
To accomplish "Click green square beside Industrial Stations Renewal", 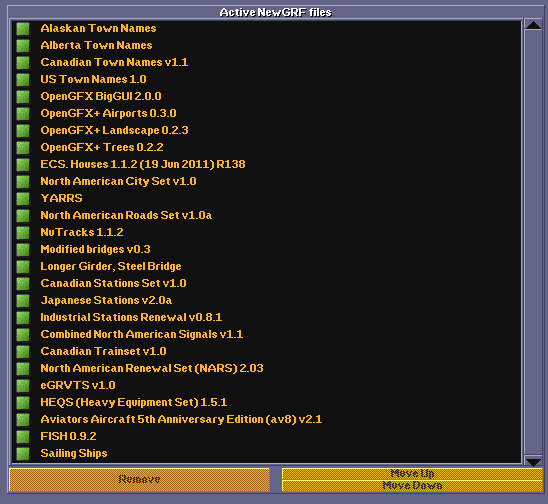I will (23, 318).
